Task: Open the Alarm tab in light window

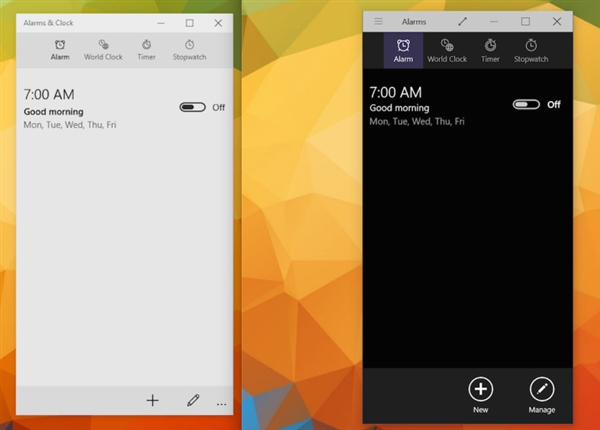Action: pyautogui.click(x=60, y=49)
